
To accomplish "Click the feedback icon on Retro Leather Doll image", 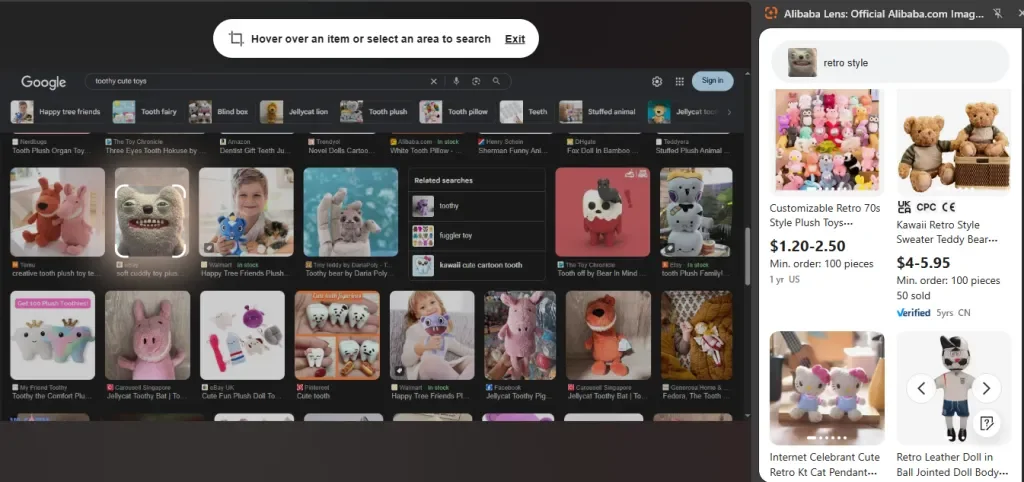I will (986, 424).
